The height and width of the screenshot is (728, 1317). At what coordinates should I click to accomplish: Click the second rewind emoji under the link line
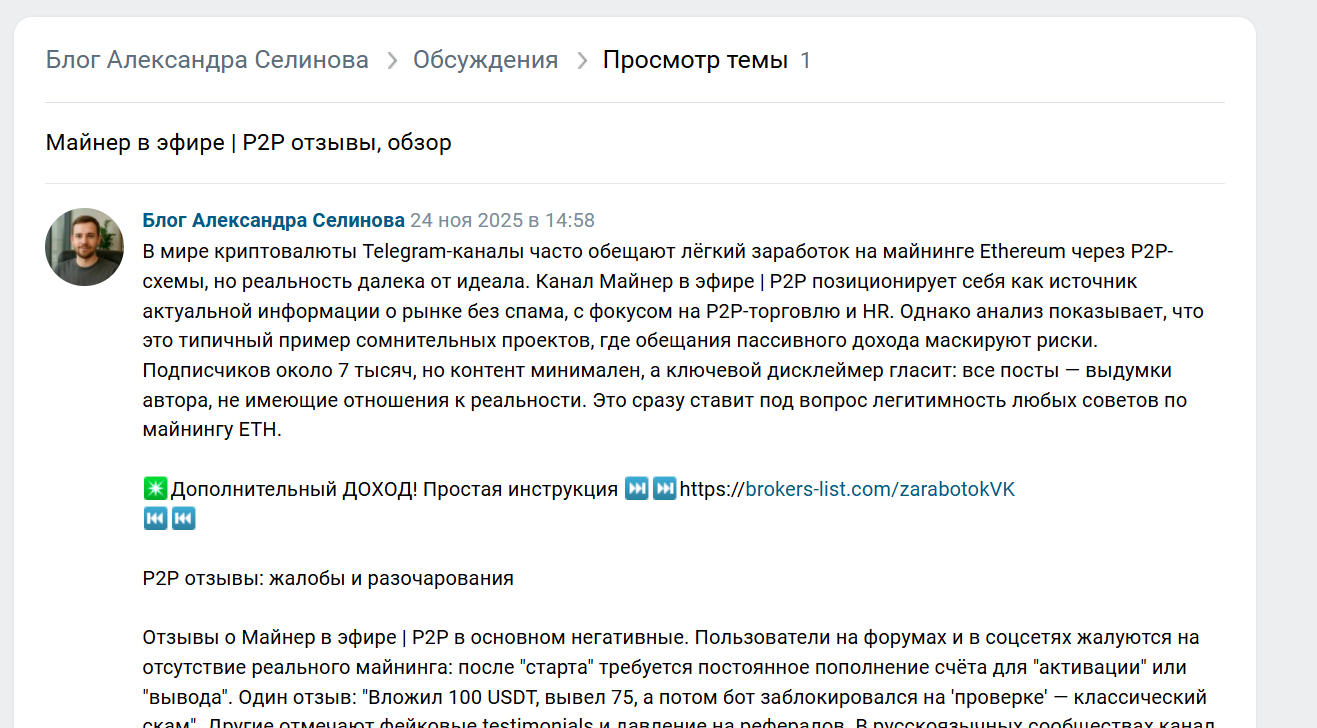183,518
